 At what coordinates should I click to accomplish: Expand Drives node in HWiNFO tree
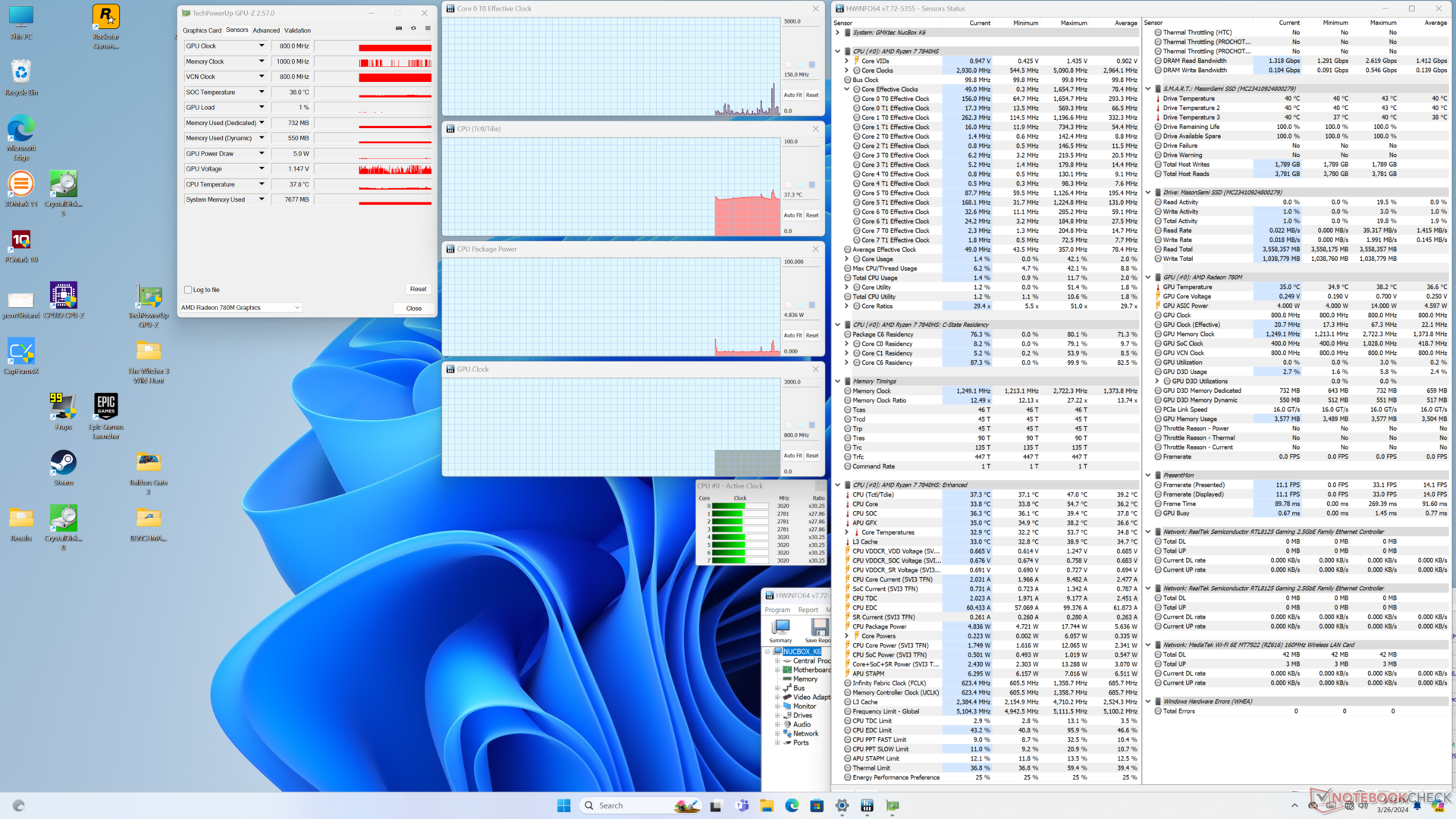(x=777, y=715)
